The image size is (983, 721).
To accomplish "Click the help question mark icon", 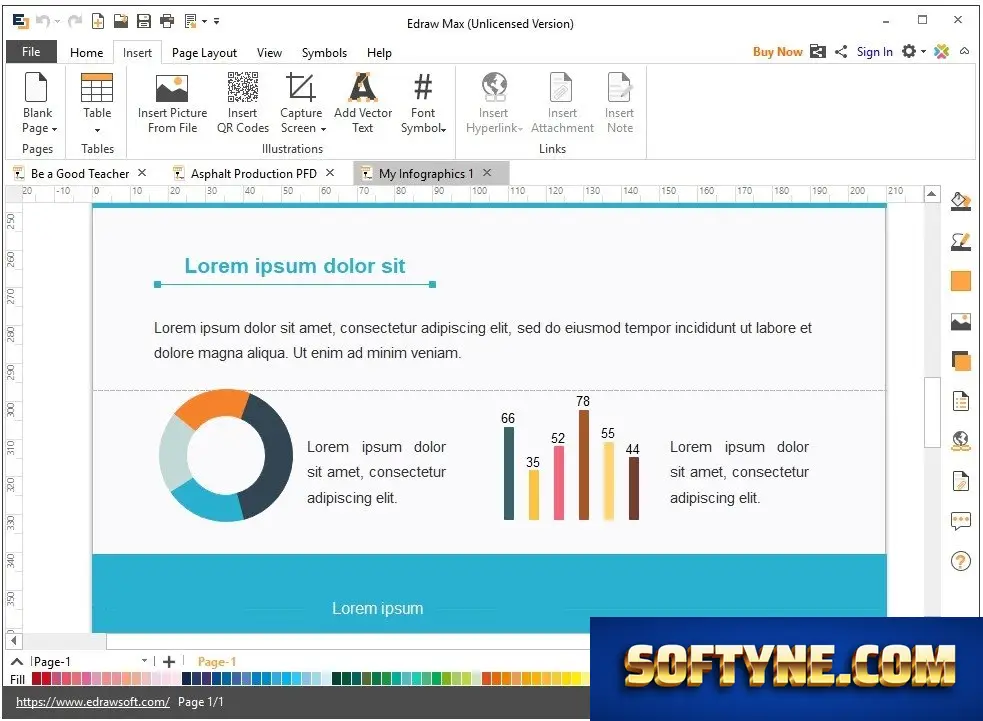I will (x=960, y=561).
